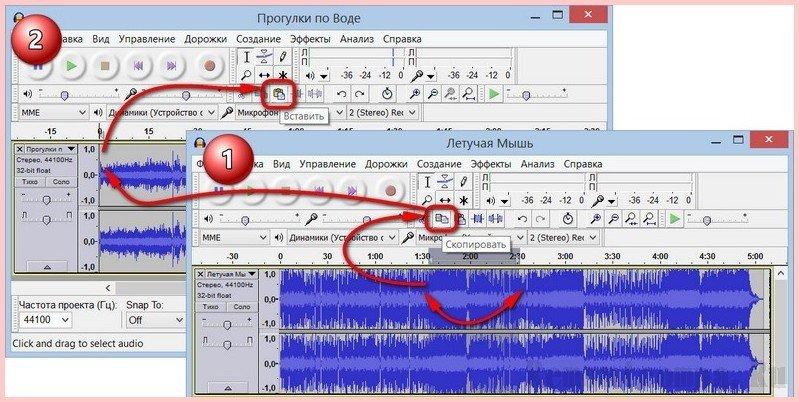Screen dimensions: 799x402
Task: Select the Selection tool in Прогулки по Воде
Action: point(247,57)
